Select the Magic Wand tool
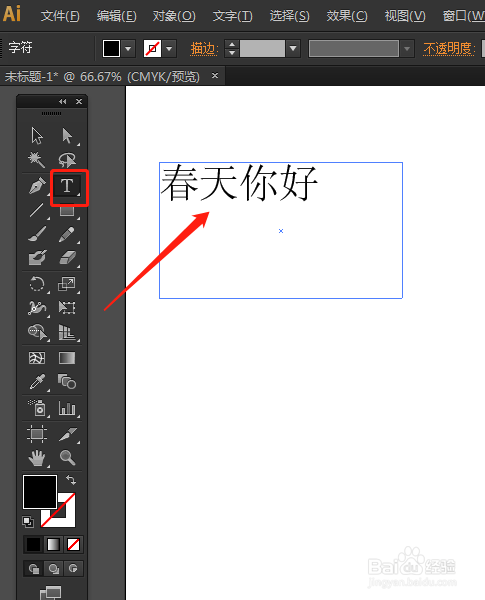Image resolution: width=485 pixels, height=600 pixels. [x=37, y=160]
